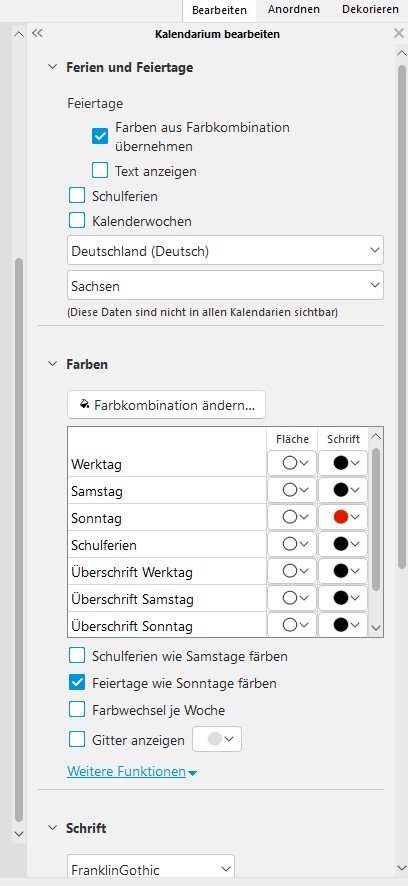Open Gitter anzeigen grey color dropdown
Image resolution: width=408 pixels, height=886 pixels.
coord(217,740)
